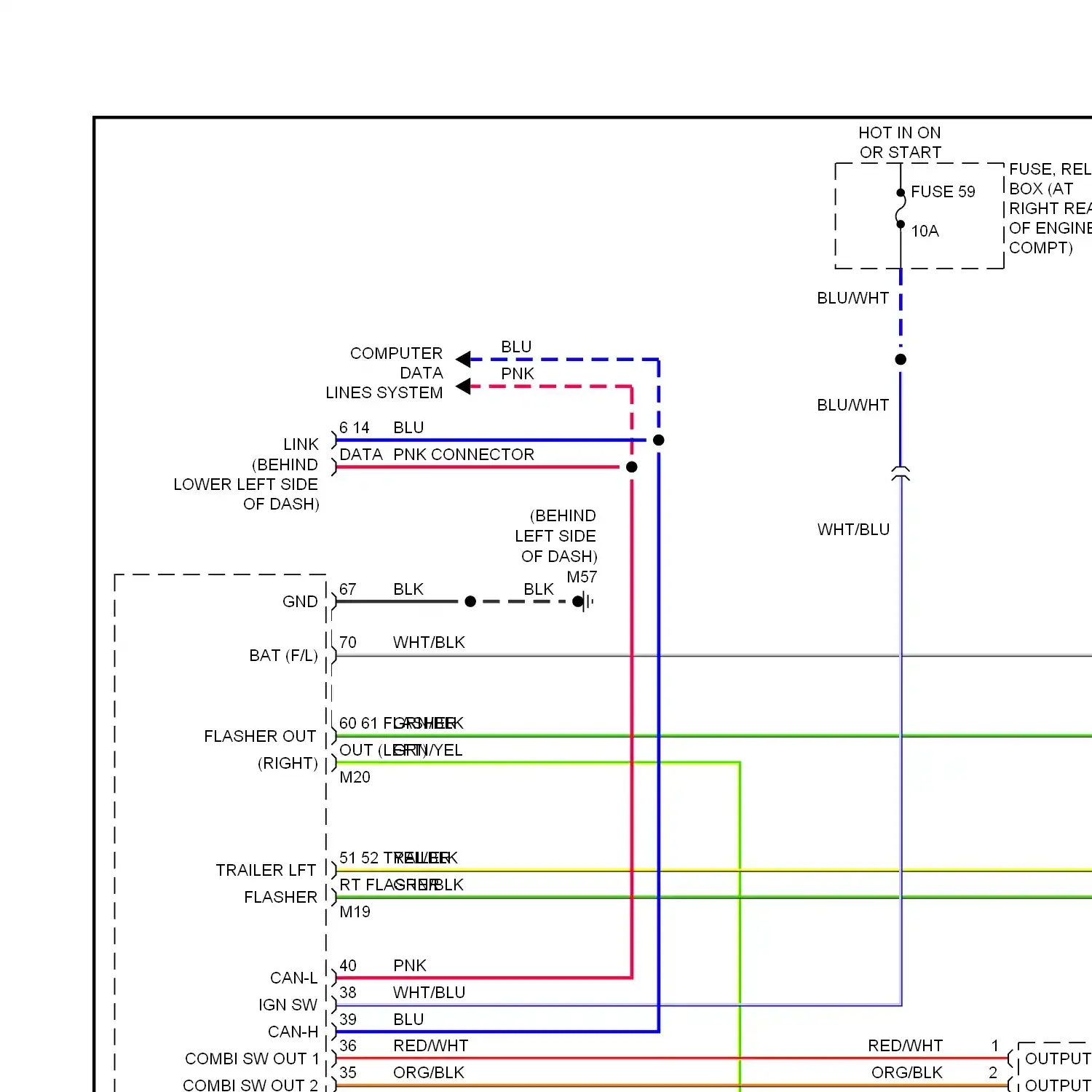Click the splice dot on the pink CAN-L wire
The height and width of the screenshot is (1092, 1092).
632,467
